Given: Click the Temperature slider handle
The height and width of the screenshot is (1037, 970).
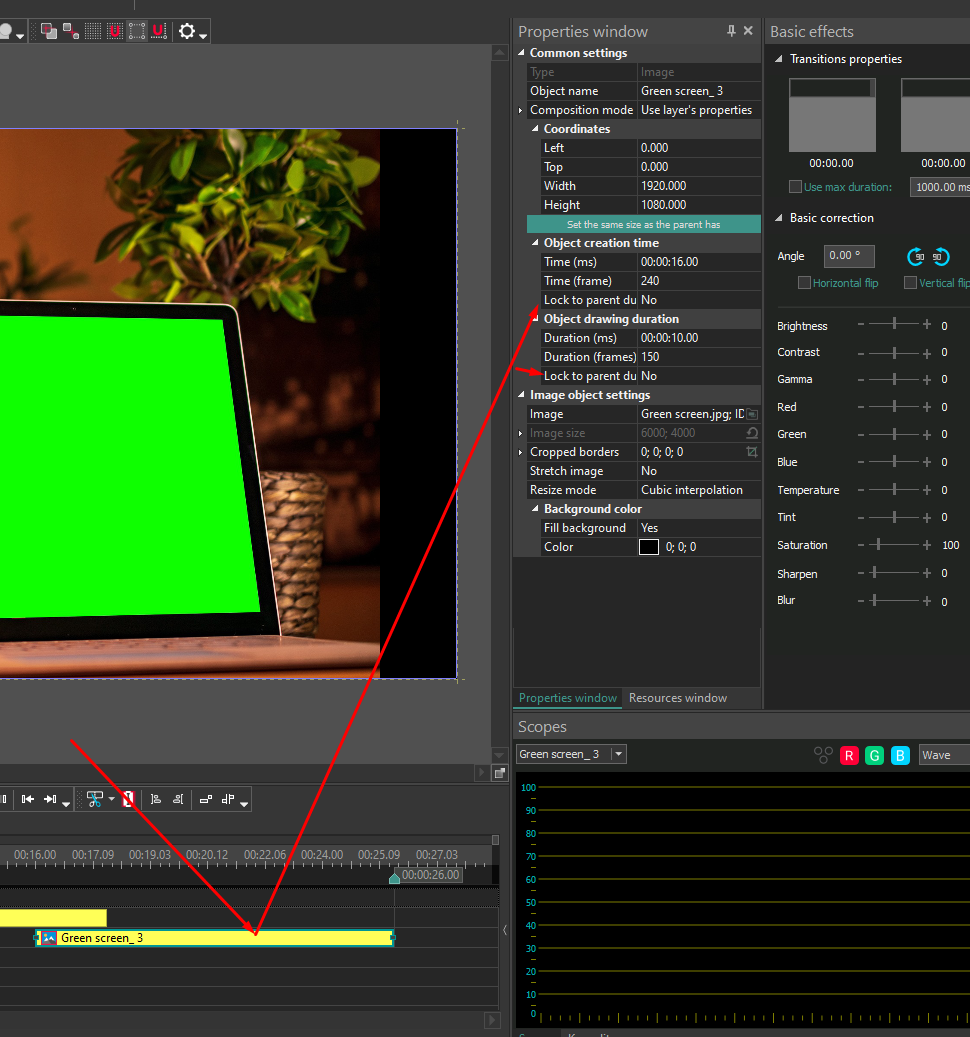Looking at the screenshot, I should [894, 489].
